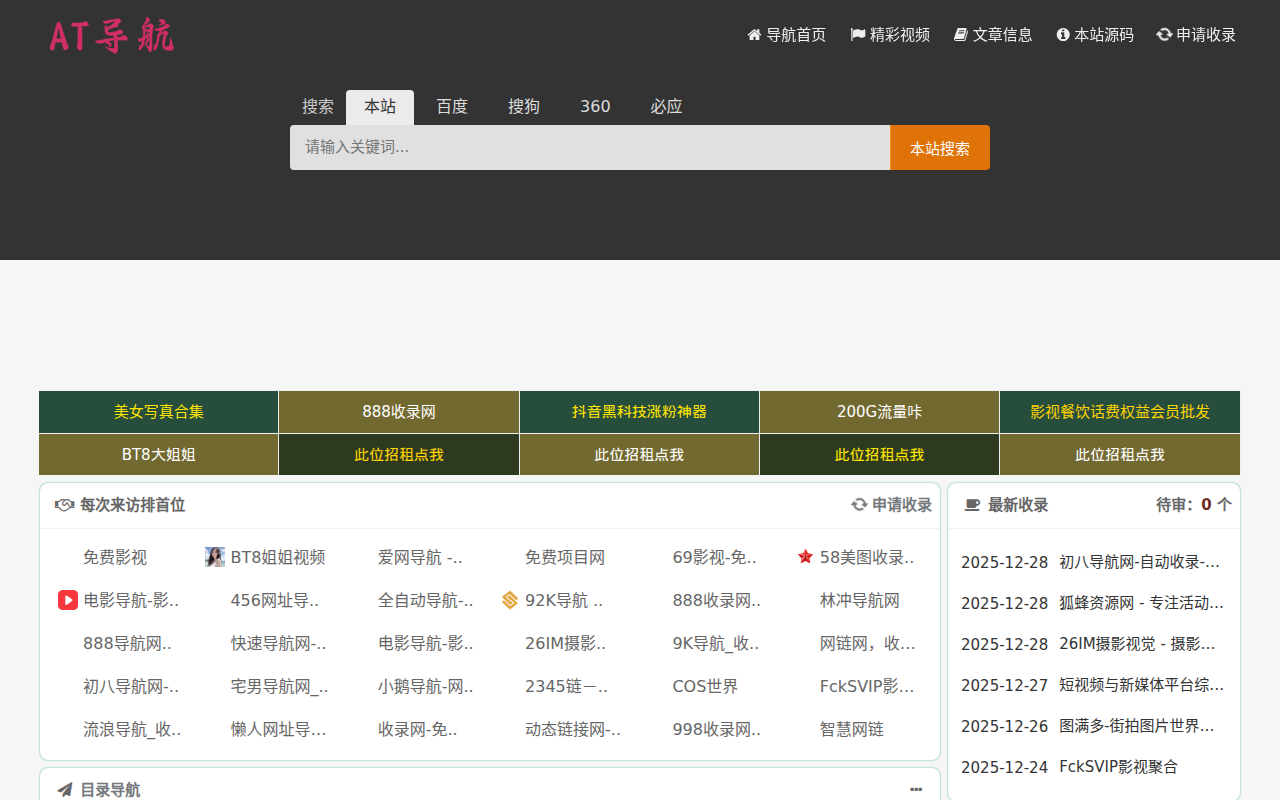Switch to the 必应 search tab
1280x800 pixels.
[x=666, y=106]
